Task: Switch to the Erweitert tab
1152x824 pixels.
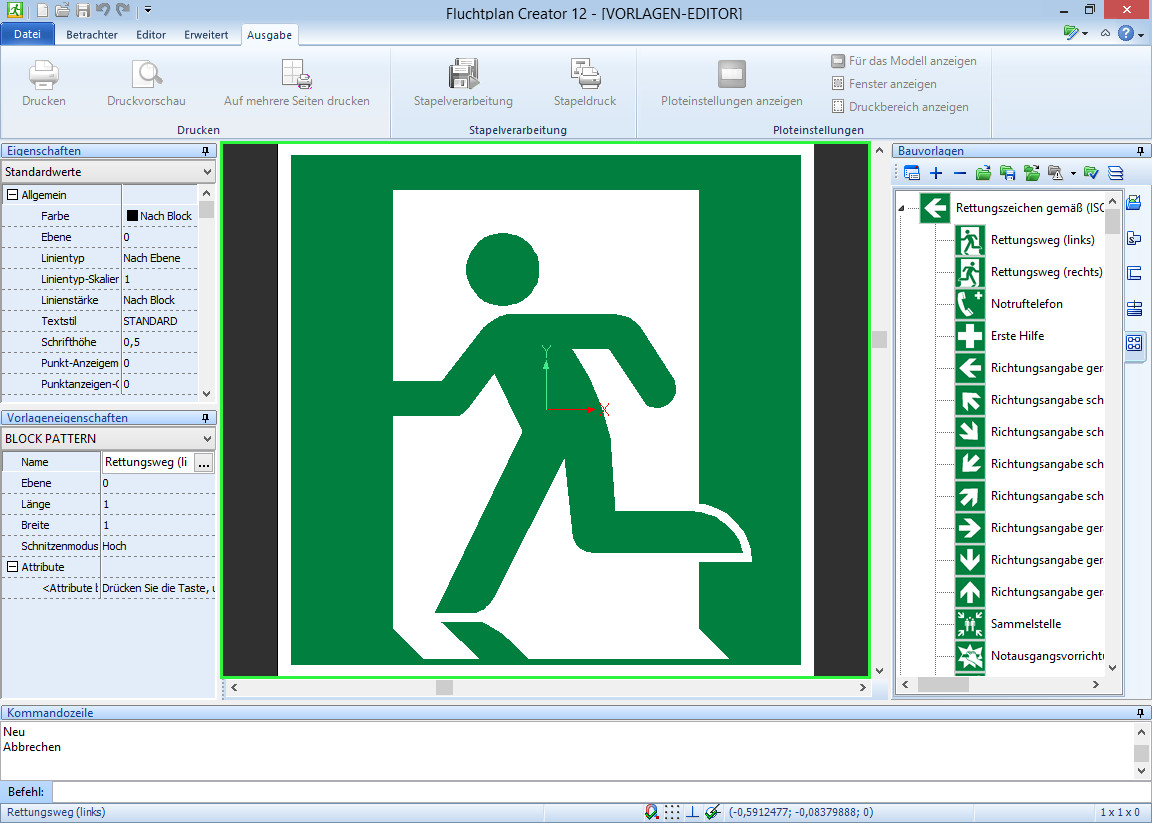Action: (x=206, y=35)
